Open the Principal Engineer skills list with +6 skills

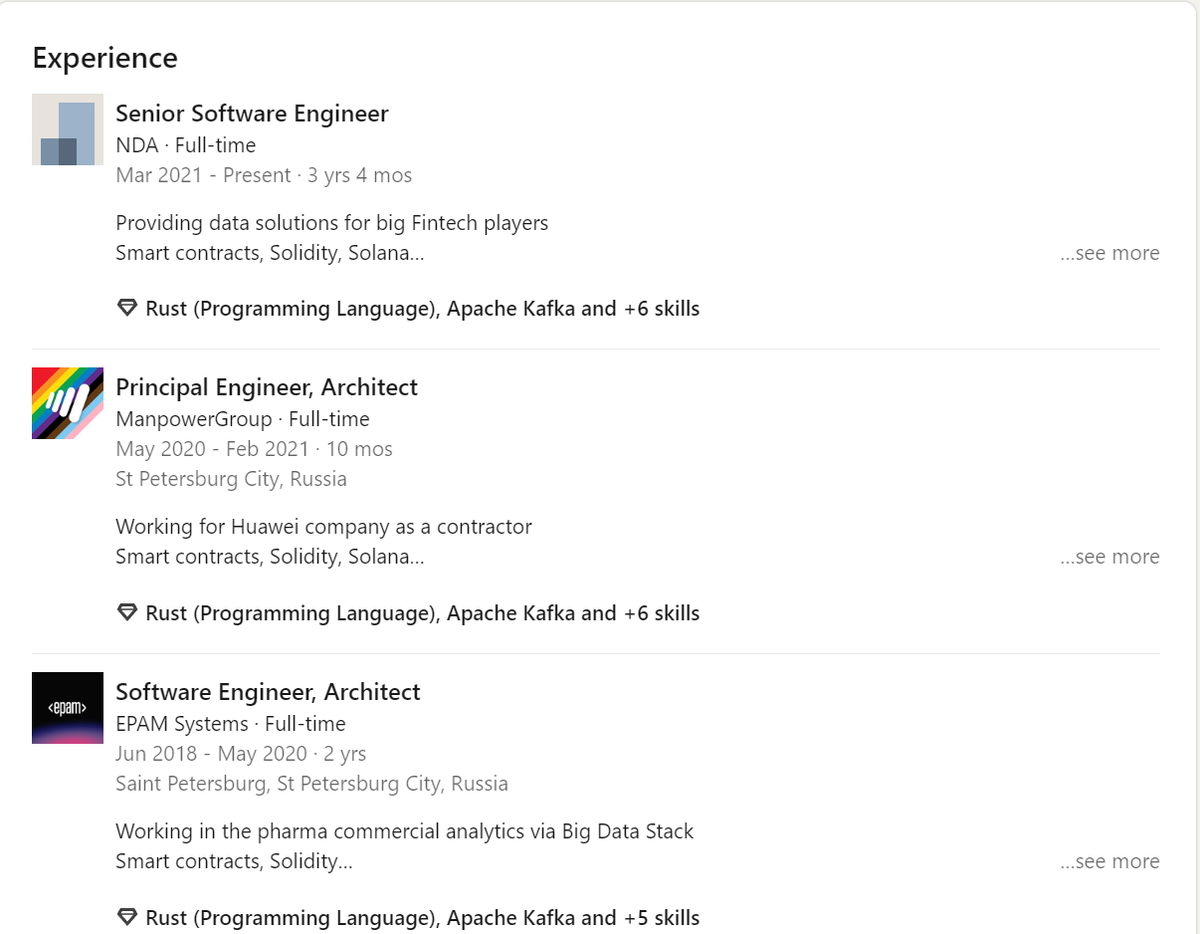pos(422,613)
